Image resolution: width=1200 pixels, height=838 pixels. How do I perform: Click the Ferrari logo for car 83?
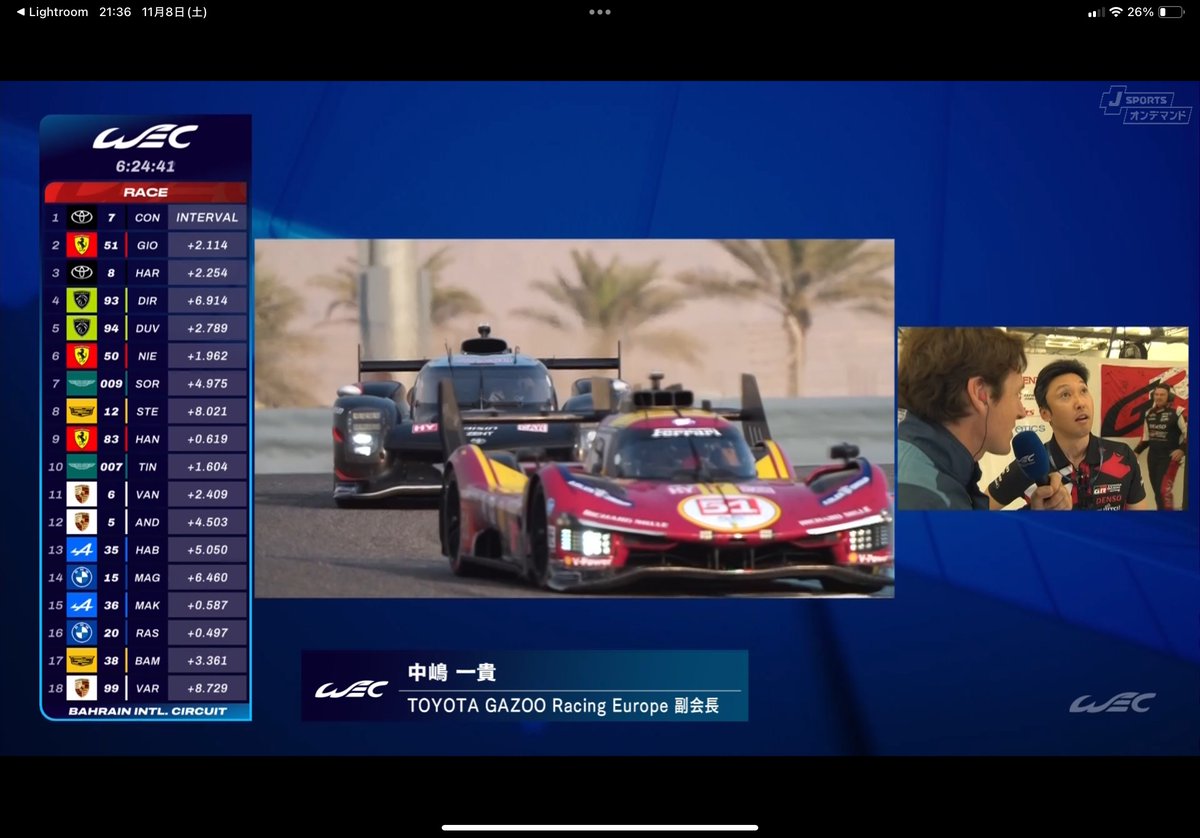[x=81, y=439]
